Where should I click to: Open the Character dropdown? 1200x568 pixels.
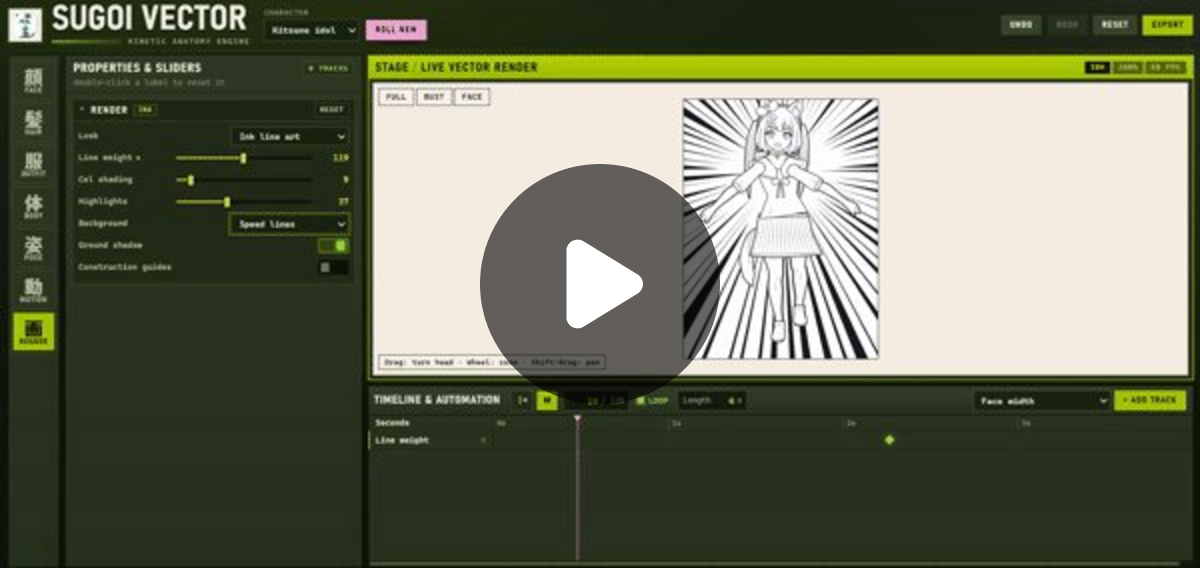coord(311,30)
